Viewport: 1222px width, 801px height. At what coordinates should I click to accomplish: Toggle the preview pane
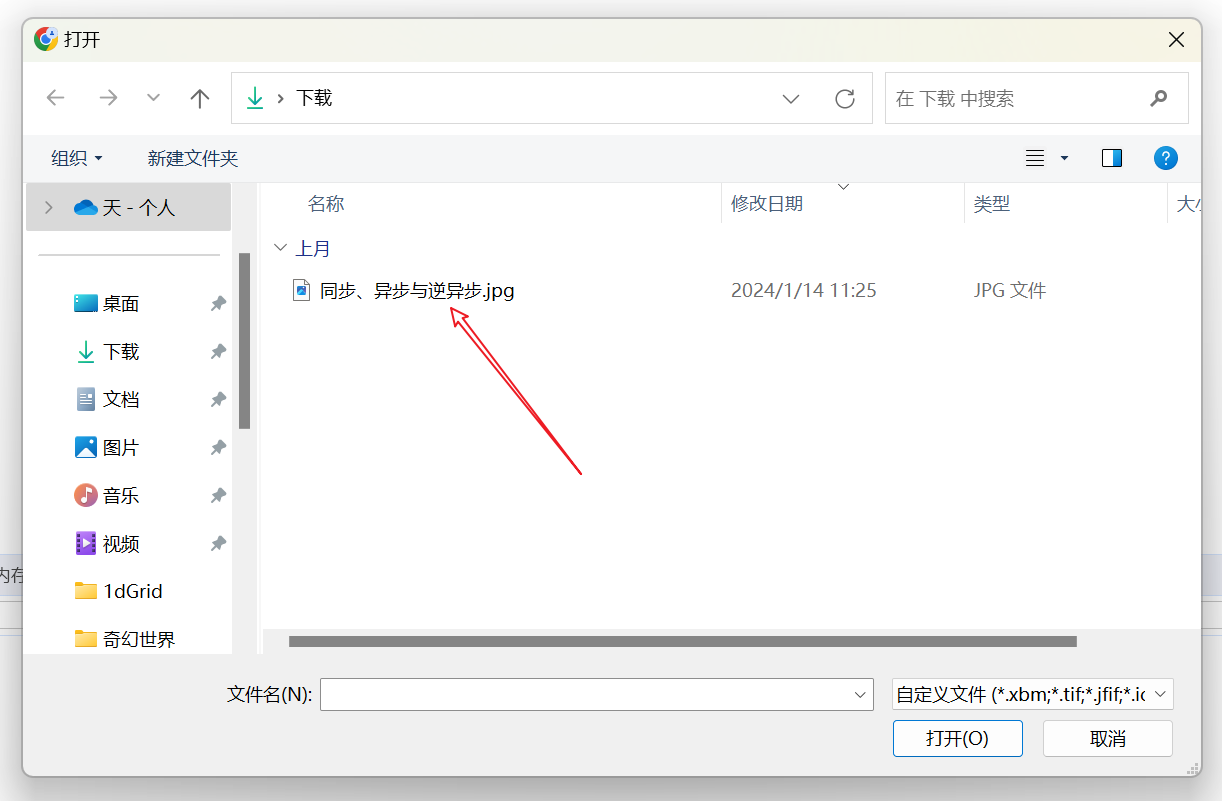(x=1112, y=158)
